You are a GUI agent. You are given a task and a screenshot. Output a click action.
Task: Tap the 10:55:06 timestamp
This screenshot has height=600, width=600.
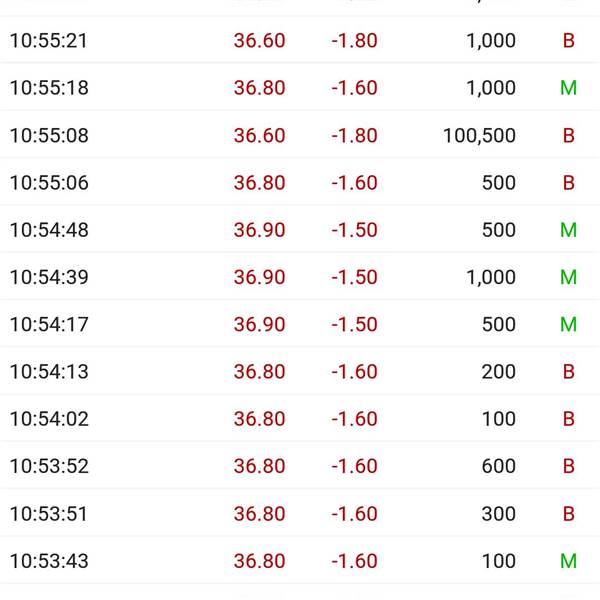(49, 183)
